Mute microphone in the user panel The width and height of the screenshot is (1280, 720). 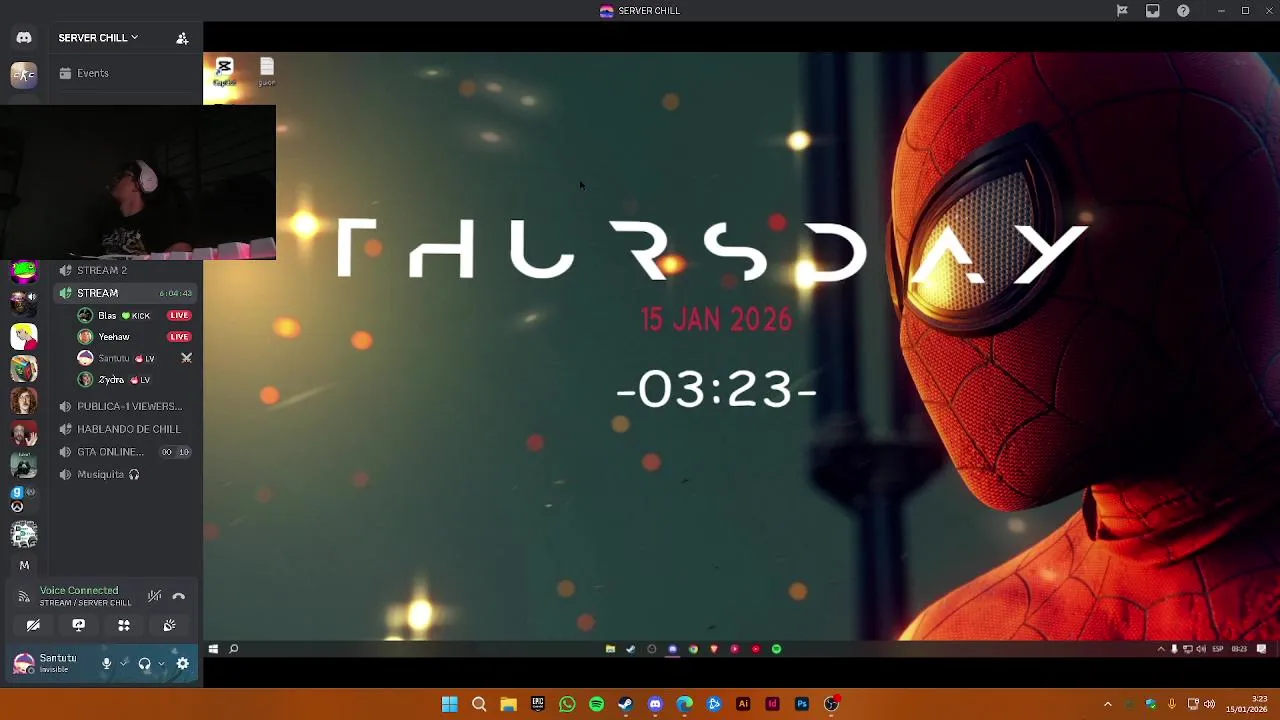(x=106, y=664)
